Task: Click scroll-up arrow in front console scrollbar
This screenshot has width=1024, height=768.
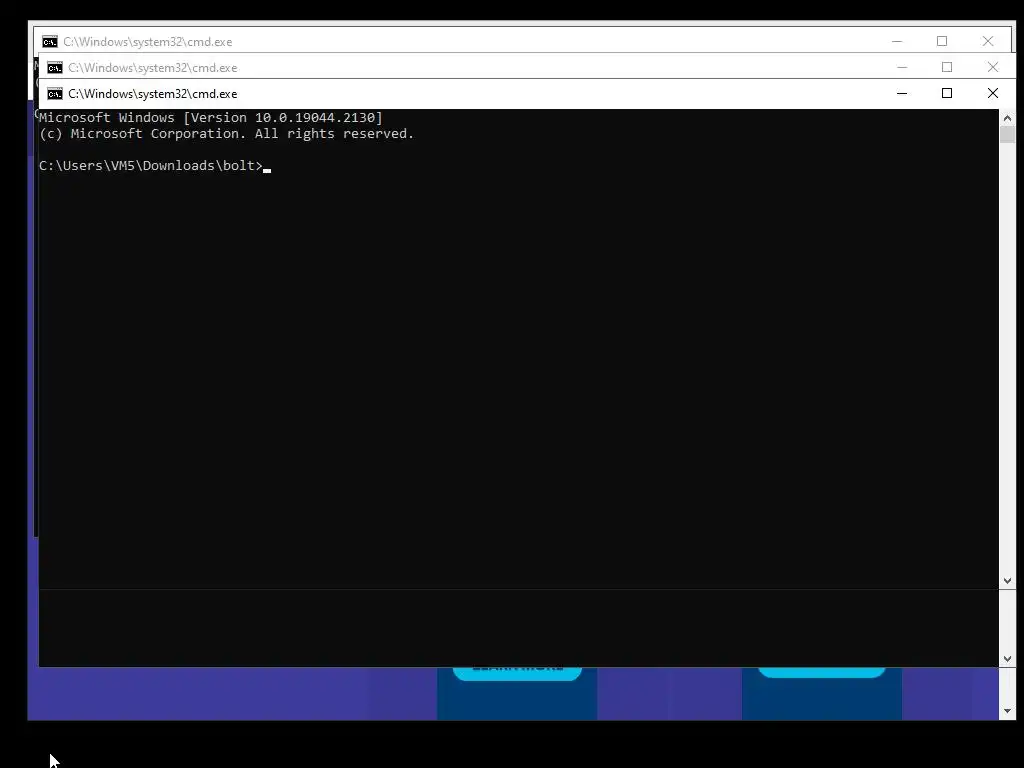Action: (x=1007, y=118)
